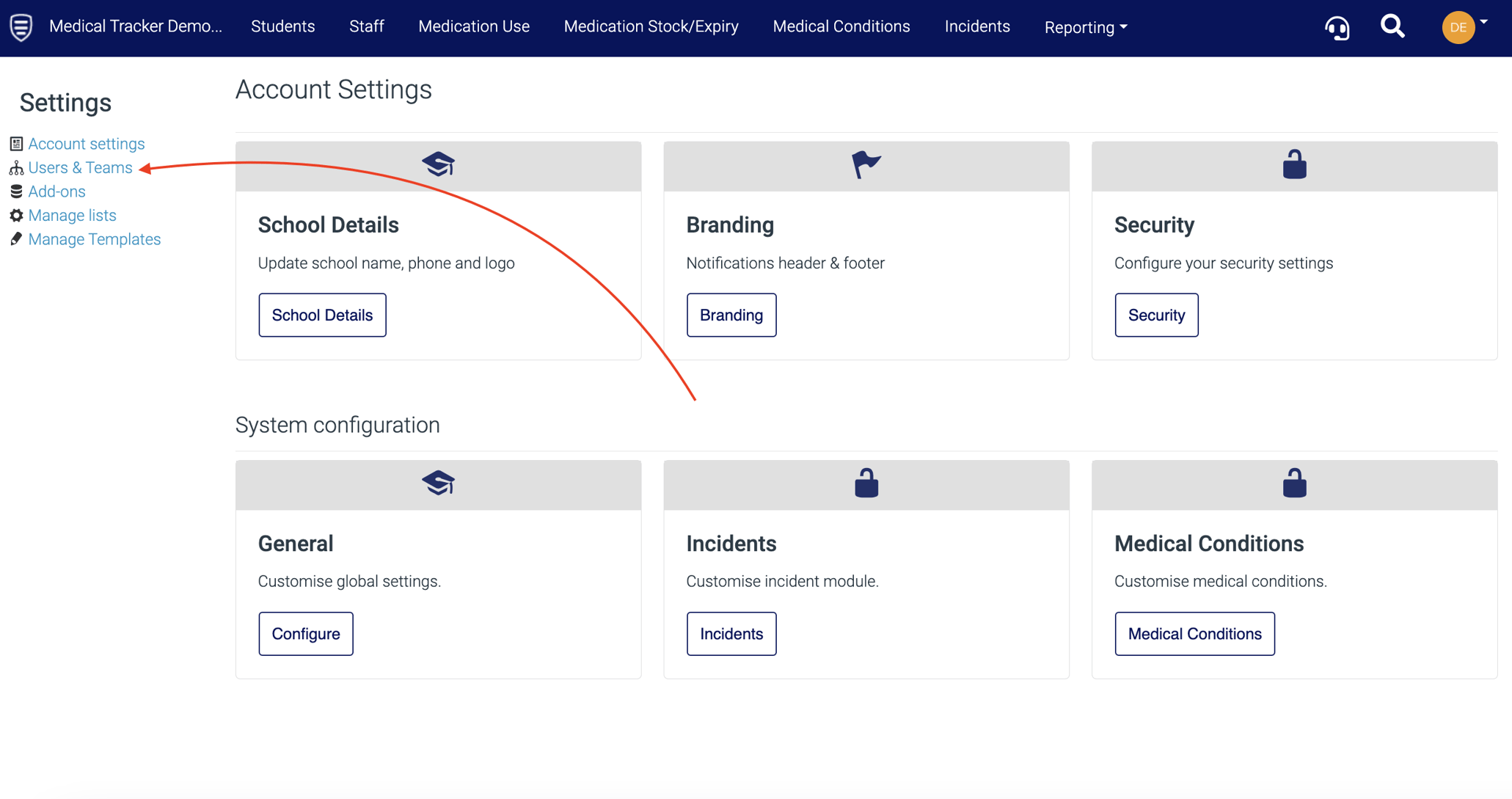
Task: Click the graduation cap icon on the General card
Action: pyautogui.click(x=438, y=483)
